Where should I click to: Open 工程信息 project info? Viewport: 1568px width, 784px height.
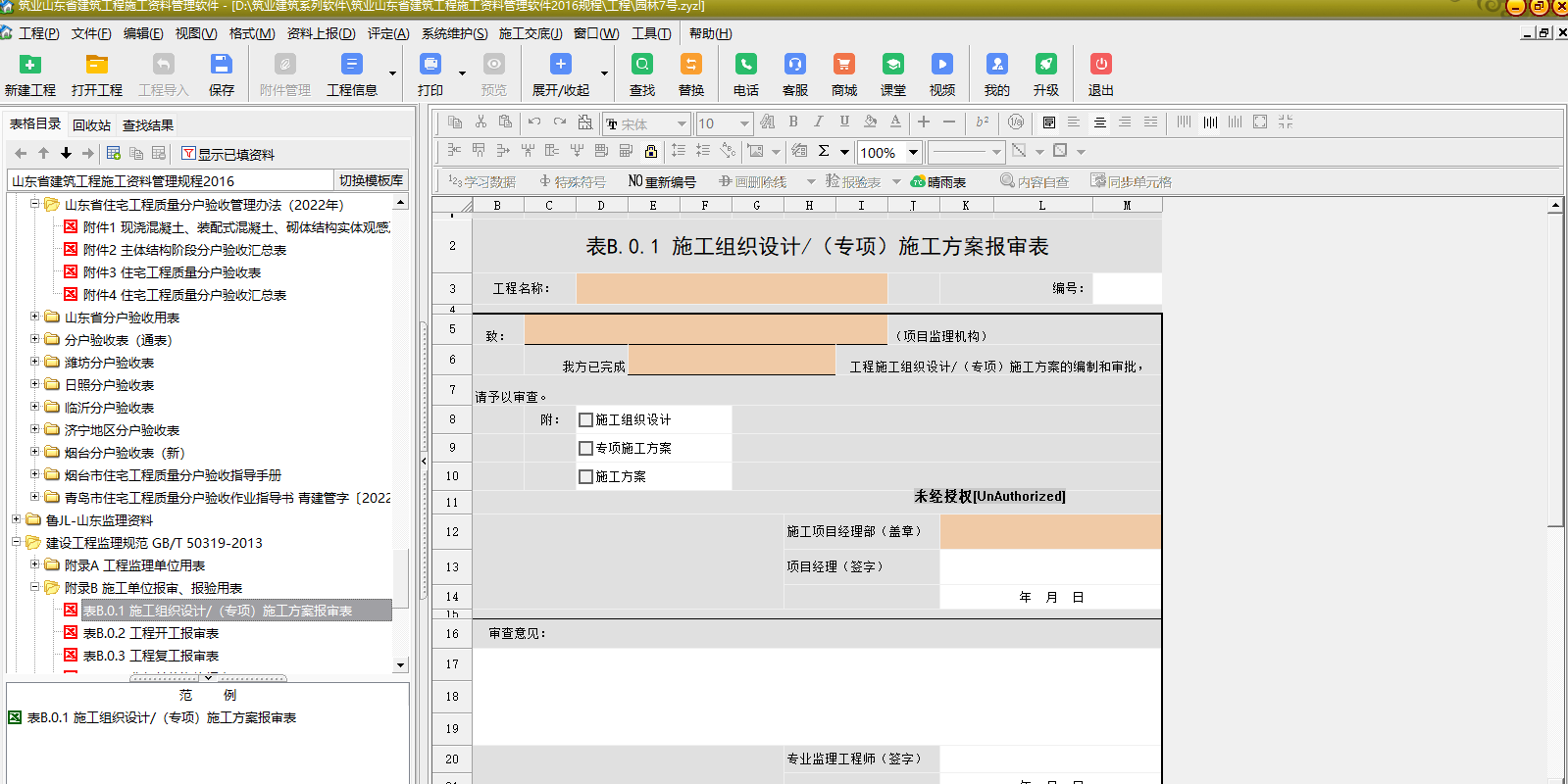point(351,66)
